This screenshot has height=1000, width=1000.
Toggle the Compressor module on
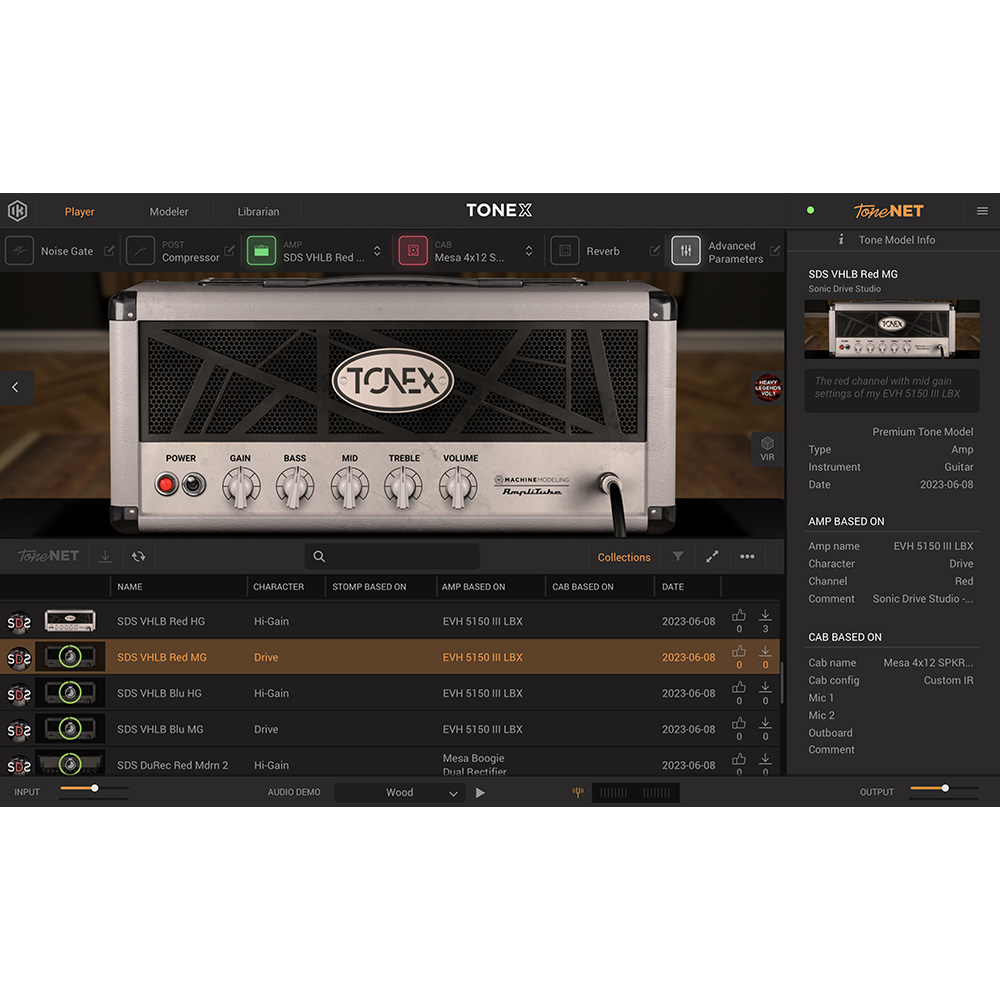click(140, 251)
